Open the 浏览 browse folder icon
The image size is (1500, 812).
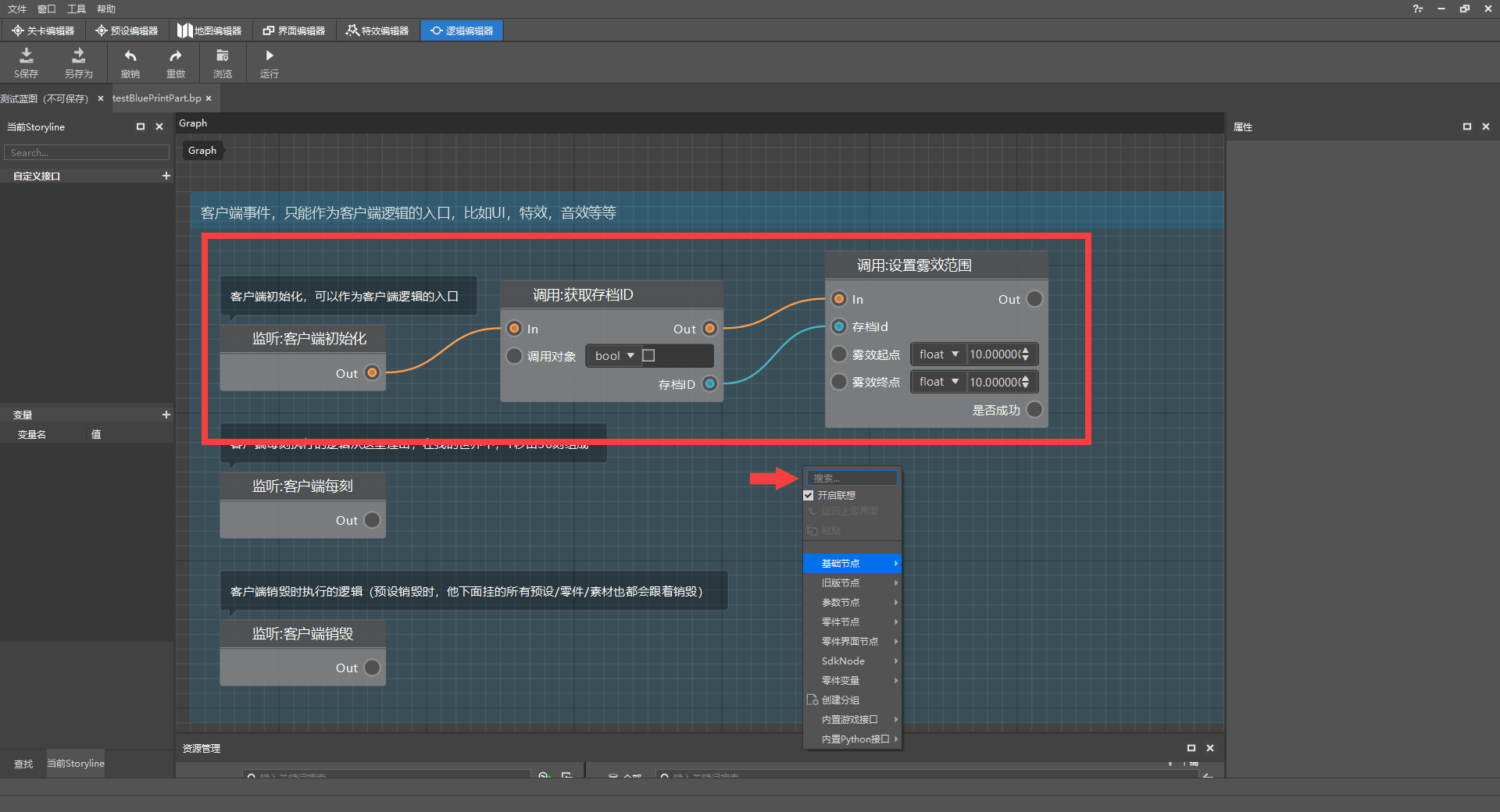(223, 55)
